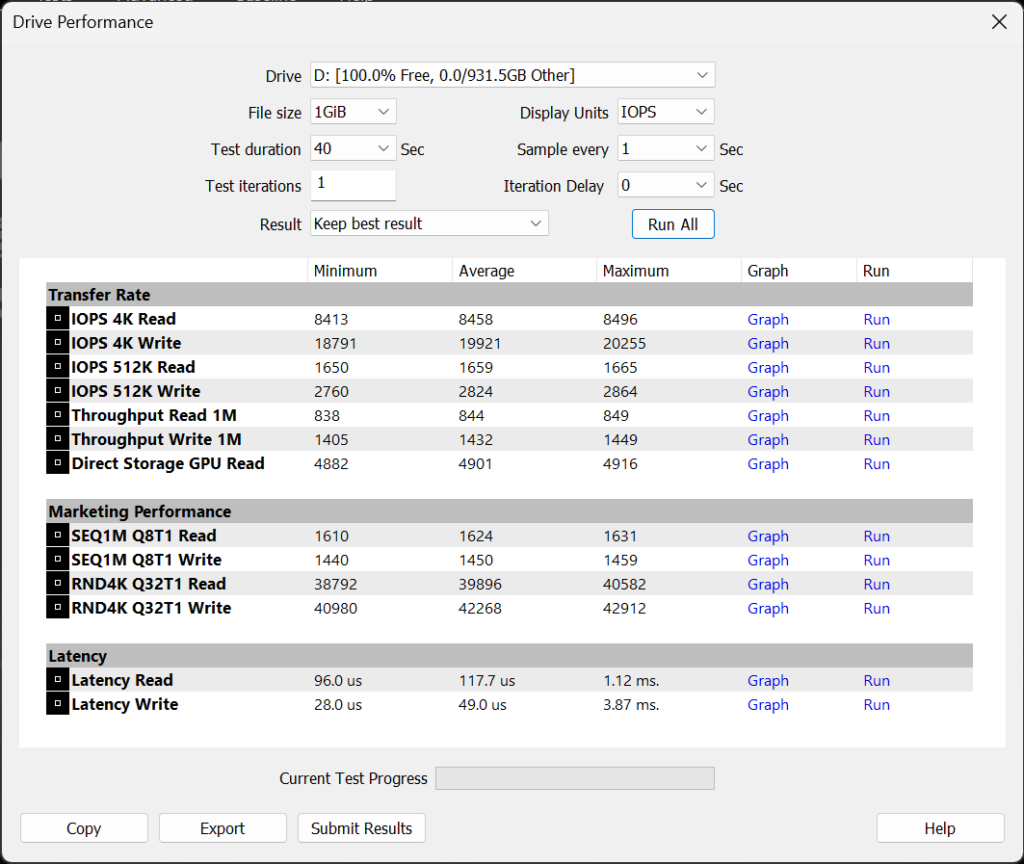Expand the Display Units combo box
The image size is (1024, 864).
[x=665, y=112]
